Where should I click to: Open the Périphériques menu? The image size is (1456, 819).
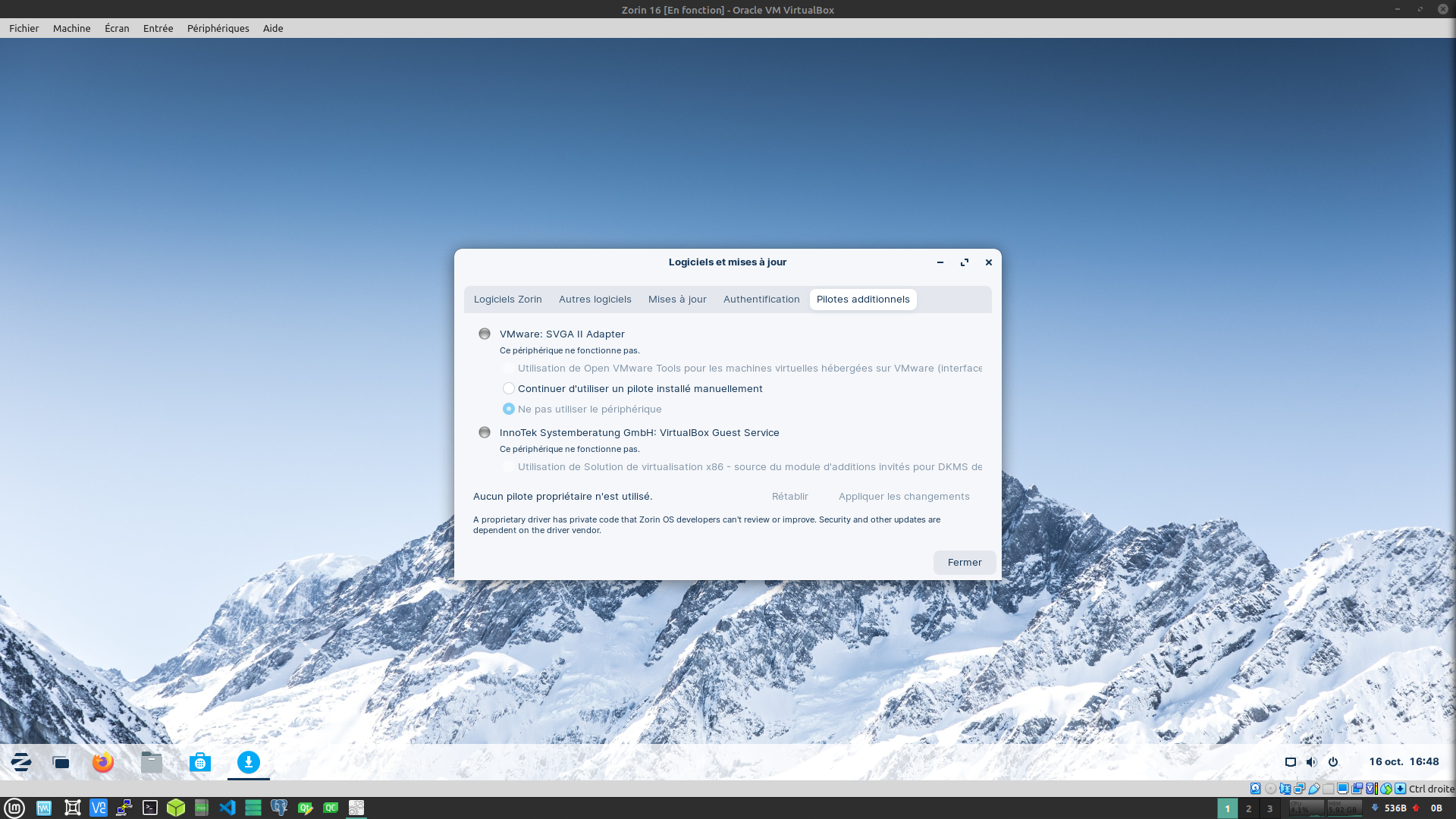pos(218,28)
